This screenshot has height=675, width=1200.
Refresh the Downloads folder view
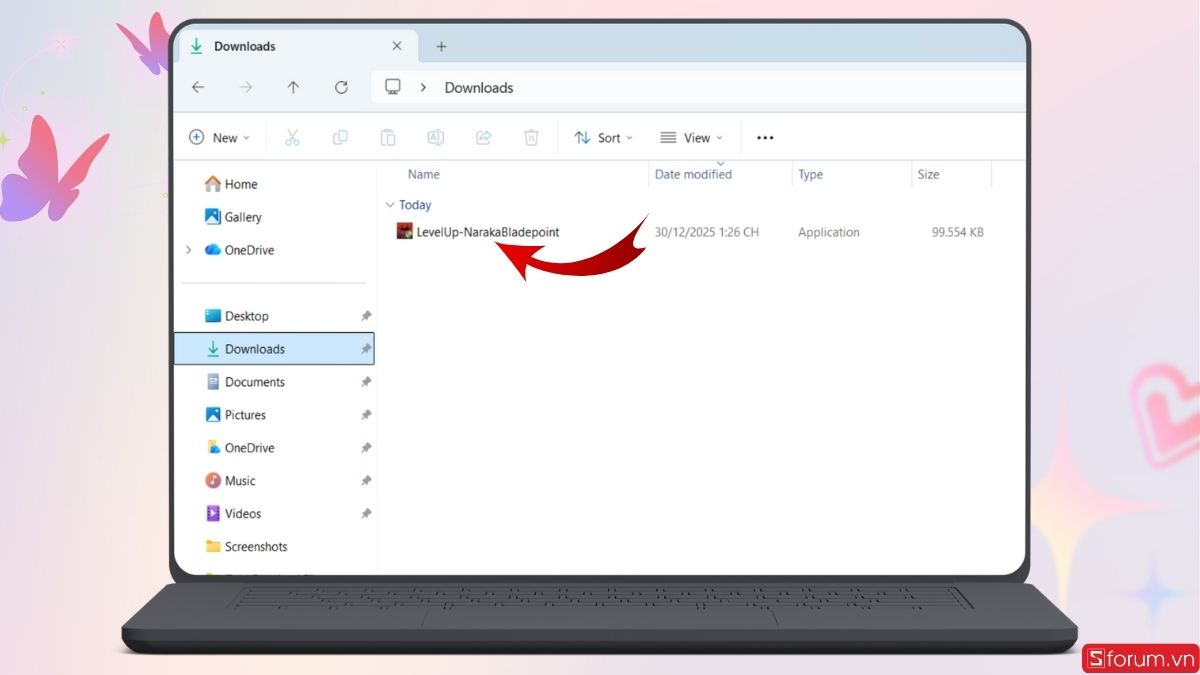pyautogui.click(x=341, y=88)
